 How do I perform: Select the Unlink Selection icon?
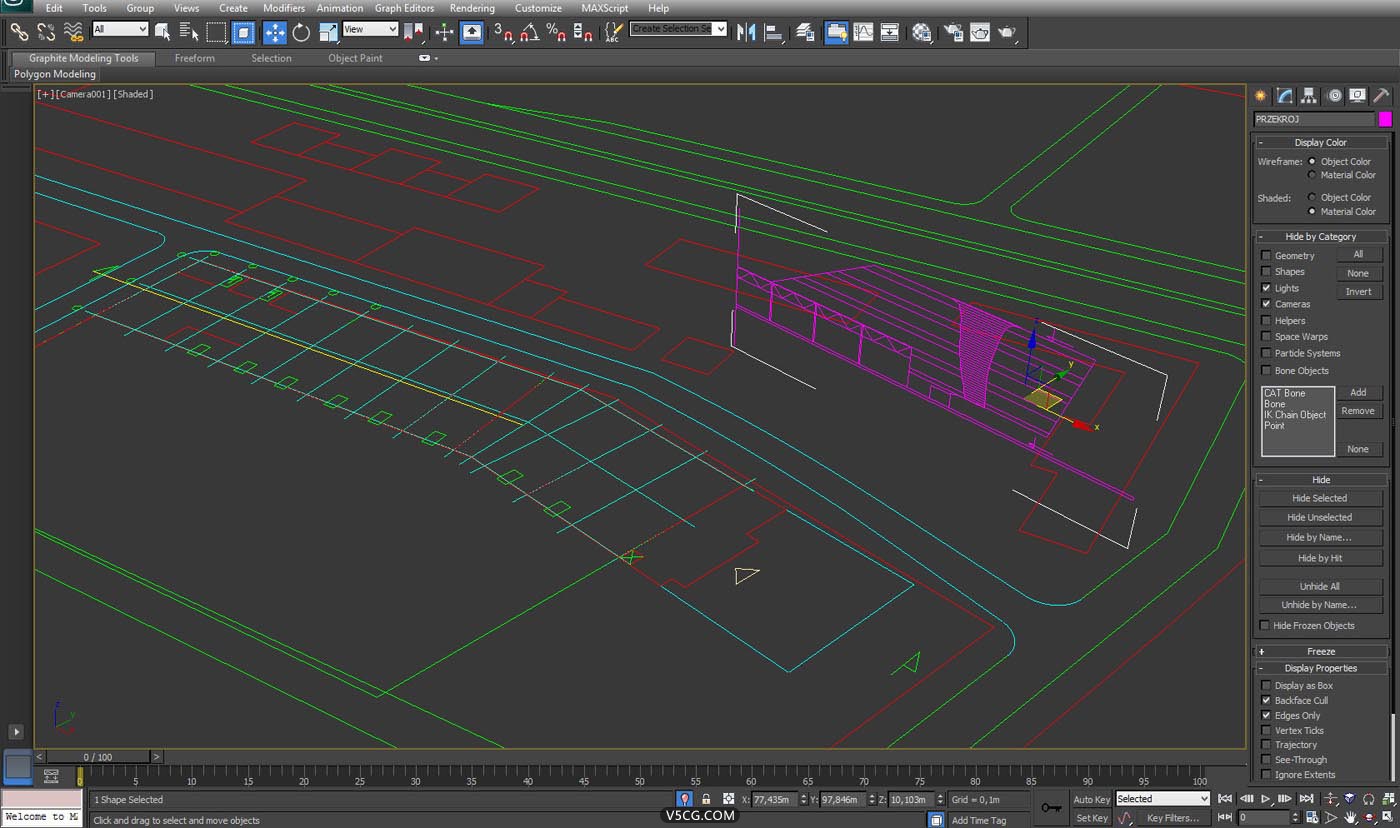(x=46, y=32)
